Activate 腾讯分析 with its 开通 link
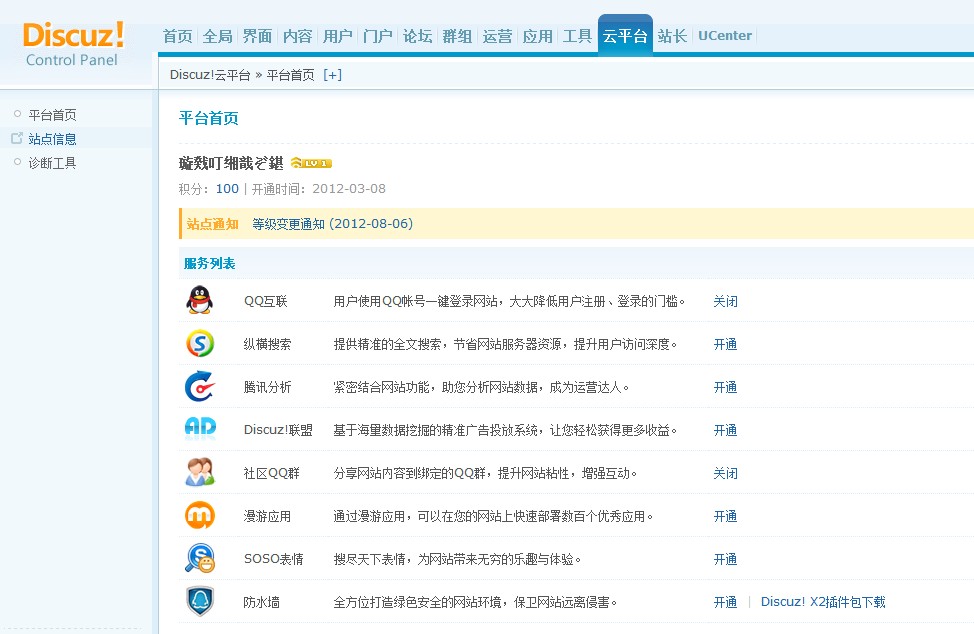This screenshot has width=974, height=634. [725, 387]
